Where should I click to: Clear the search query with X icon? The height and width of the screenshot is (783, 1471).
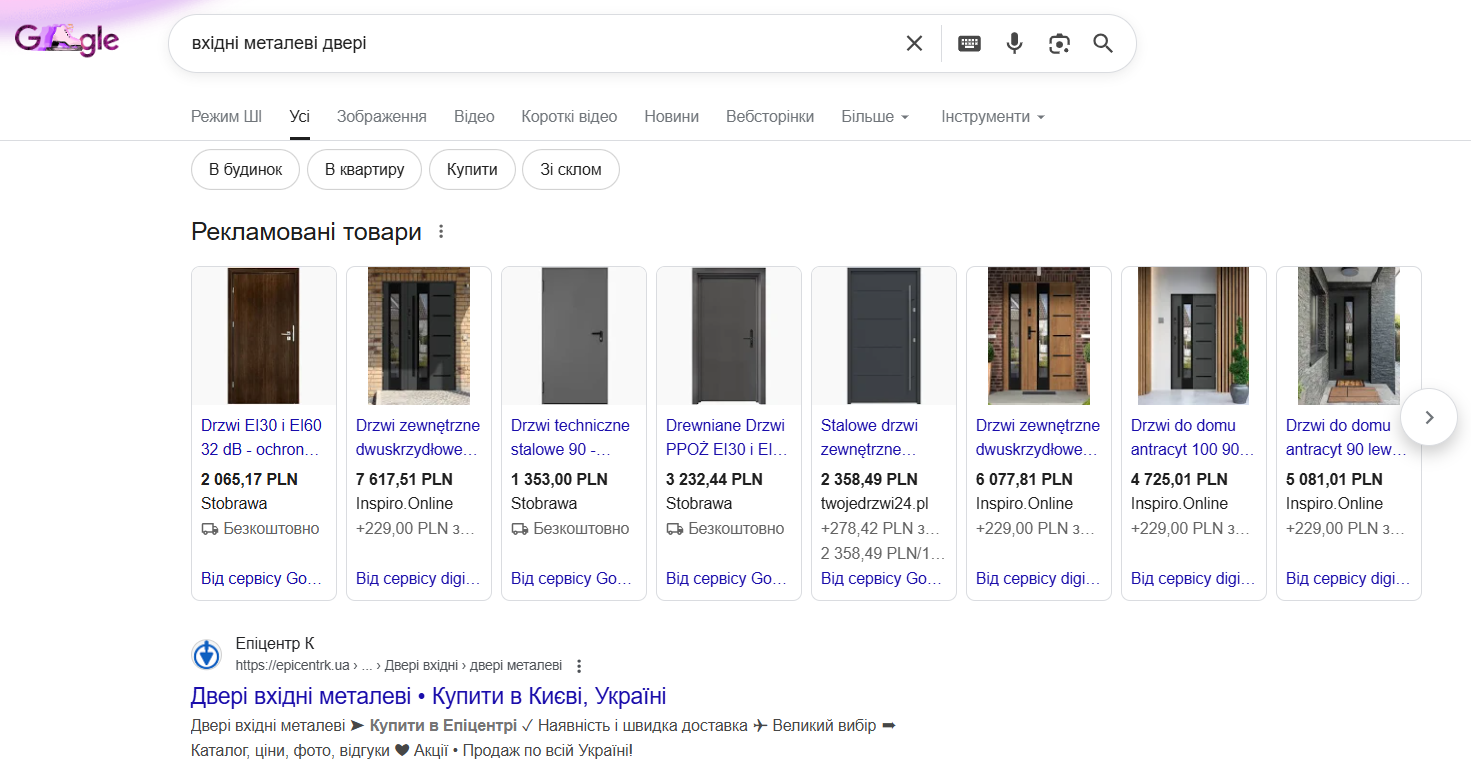point(914,43)
